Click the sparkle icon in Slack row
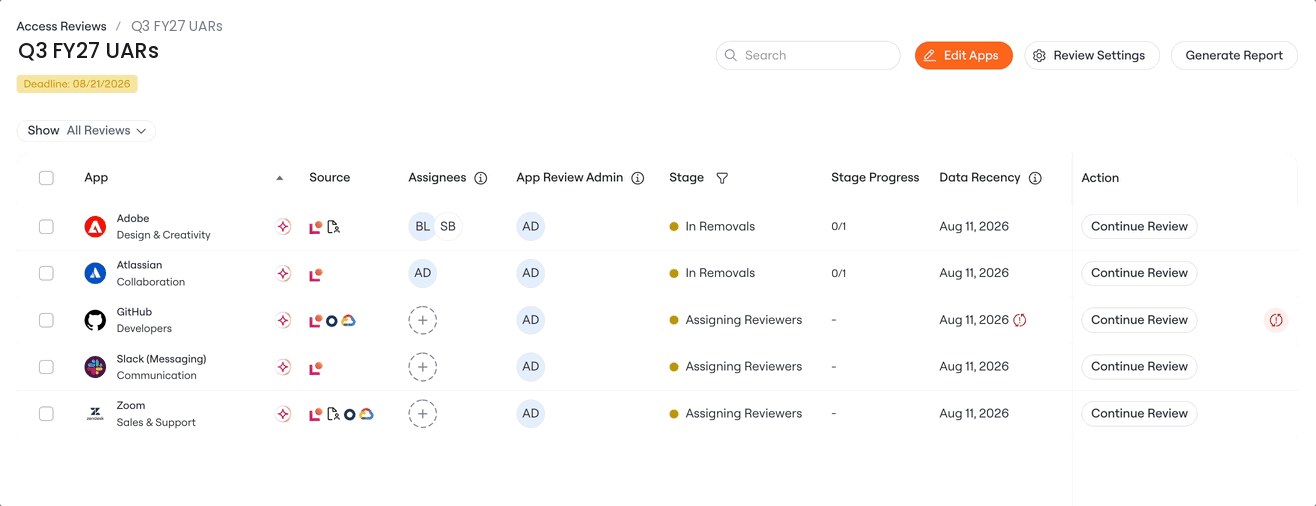Image resolution: width=1316 pixels, height=506 pixels. [x=284, y=367]
